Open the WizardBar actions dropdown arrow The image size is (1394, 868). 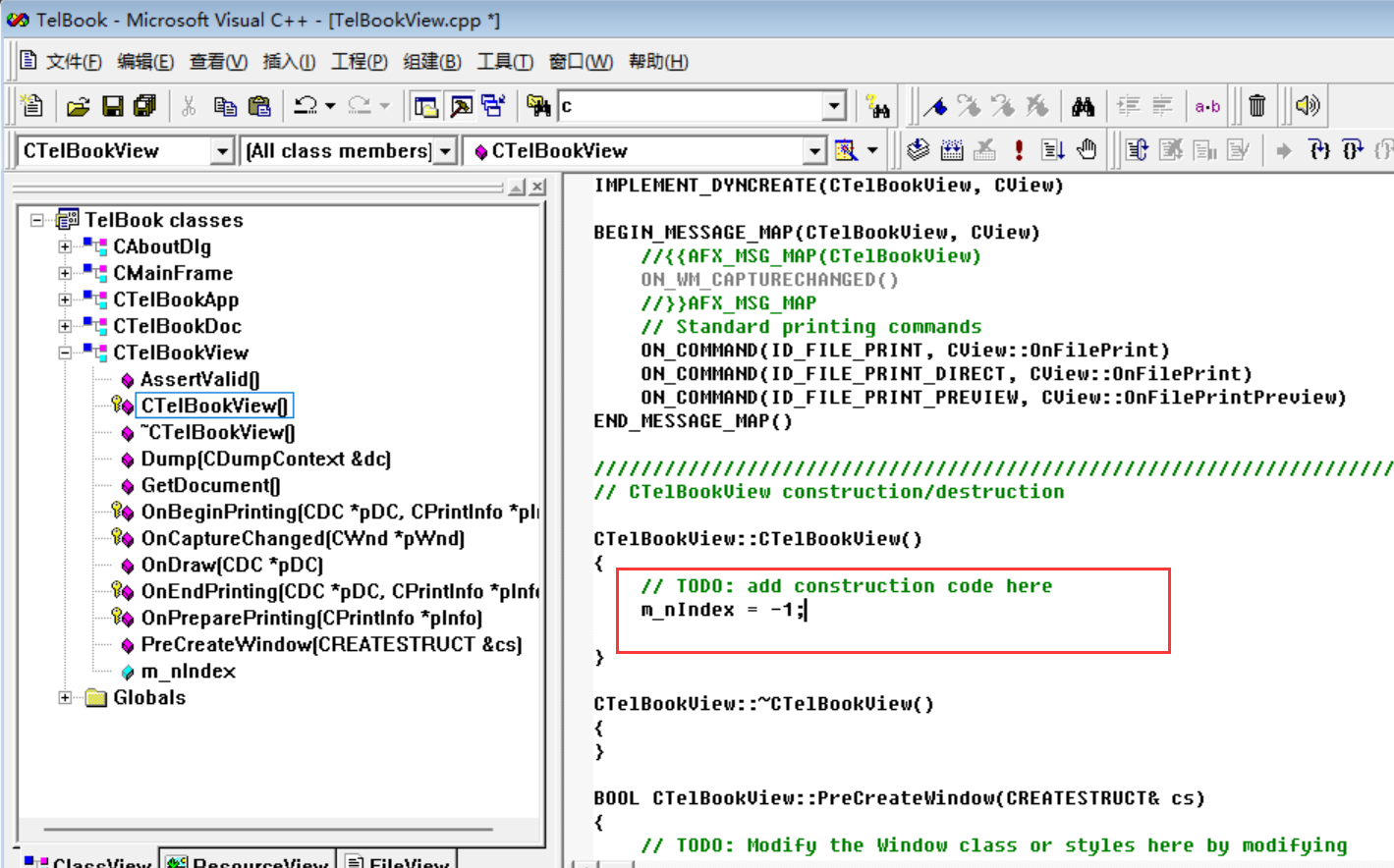[872, 150]
